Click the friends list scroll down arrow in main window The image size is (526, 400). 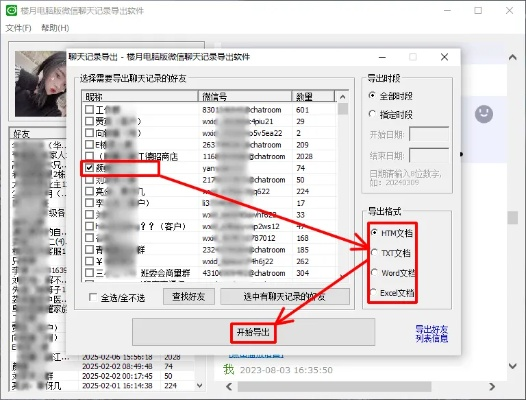[200, 386]
